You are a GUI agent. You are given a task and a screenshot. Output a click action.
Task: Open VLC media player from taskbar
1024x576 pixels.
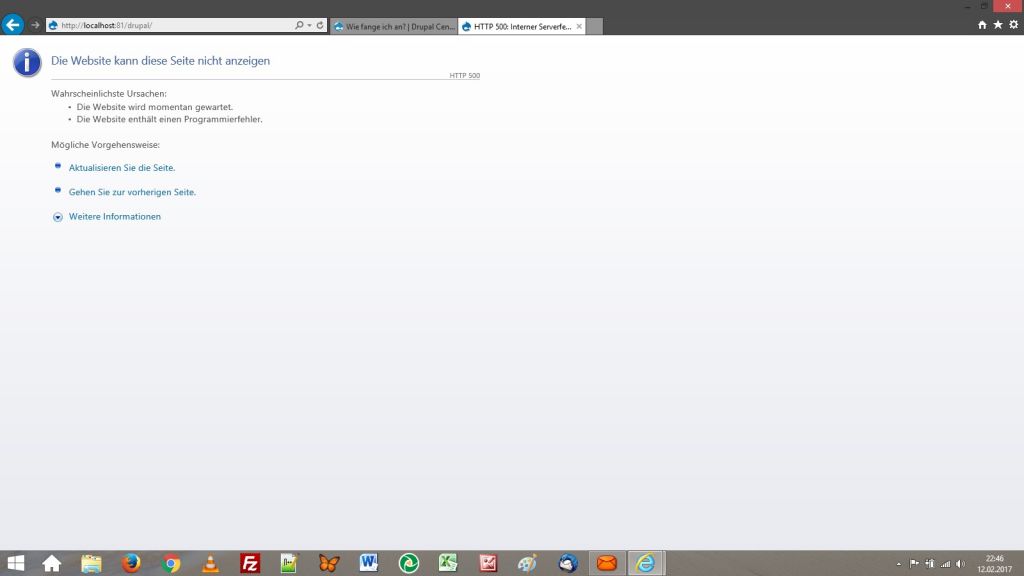[x=210, y=563]
